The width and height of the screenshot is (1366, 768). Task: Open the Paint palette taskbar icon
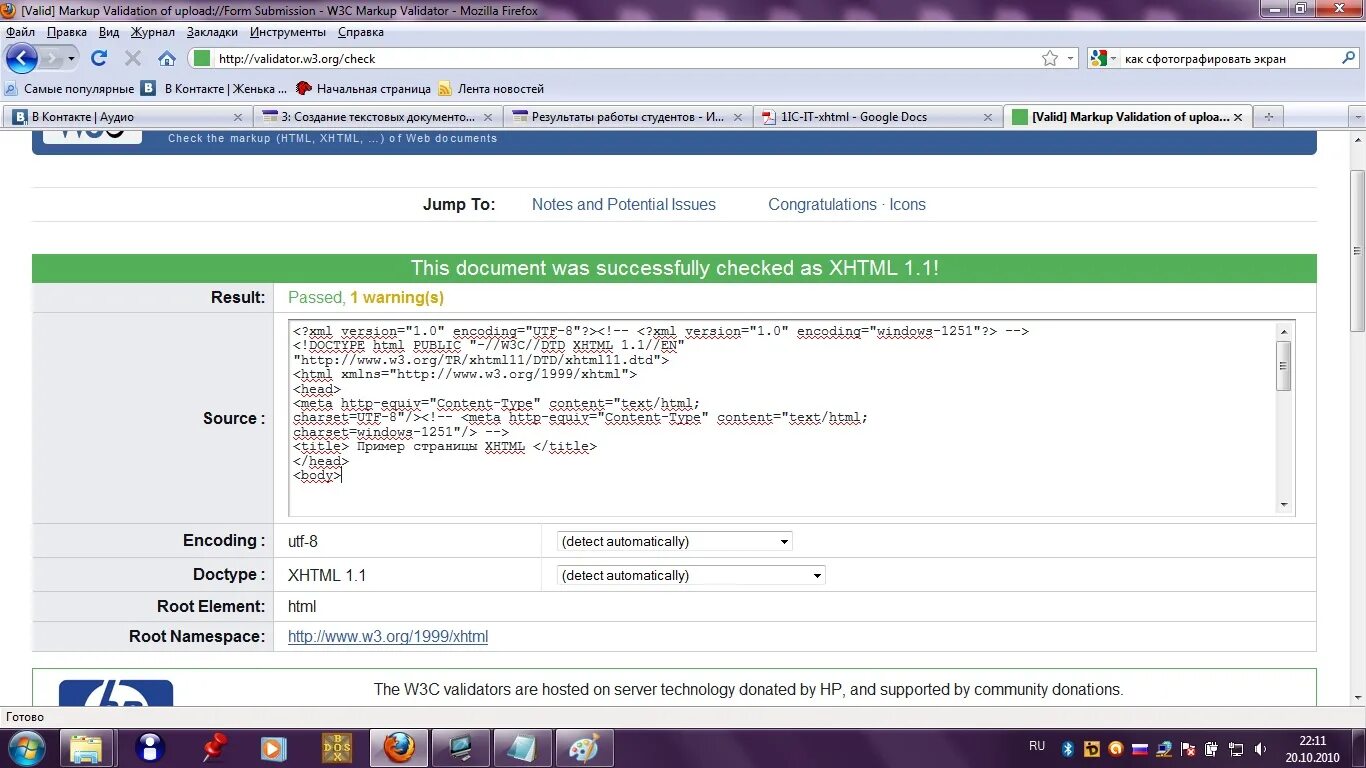[583, 748]
